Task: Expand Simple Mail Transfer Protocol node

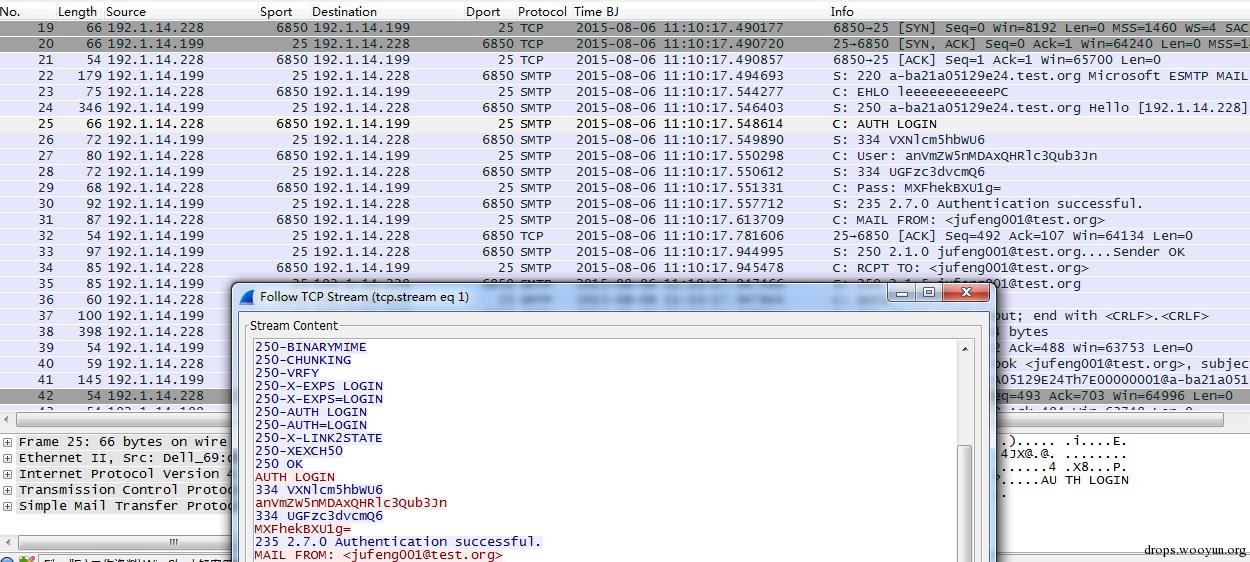Action: (x=8, y=506)
